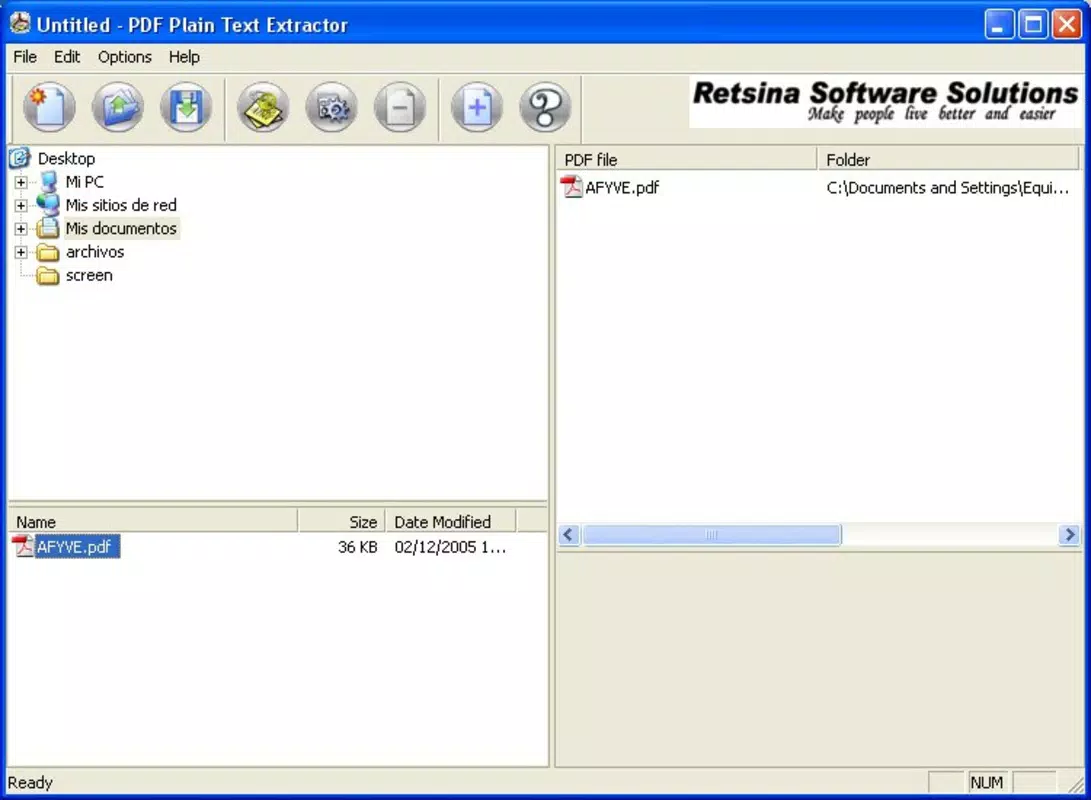Click the 36 KB size value

358,547
